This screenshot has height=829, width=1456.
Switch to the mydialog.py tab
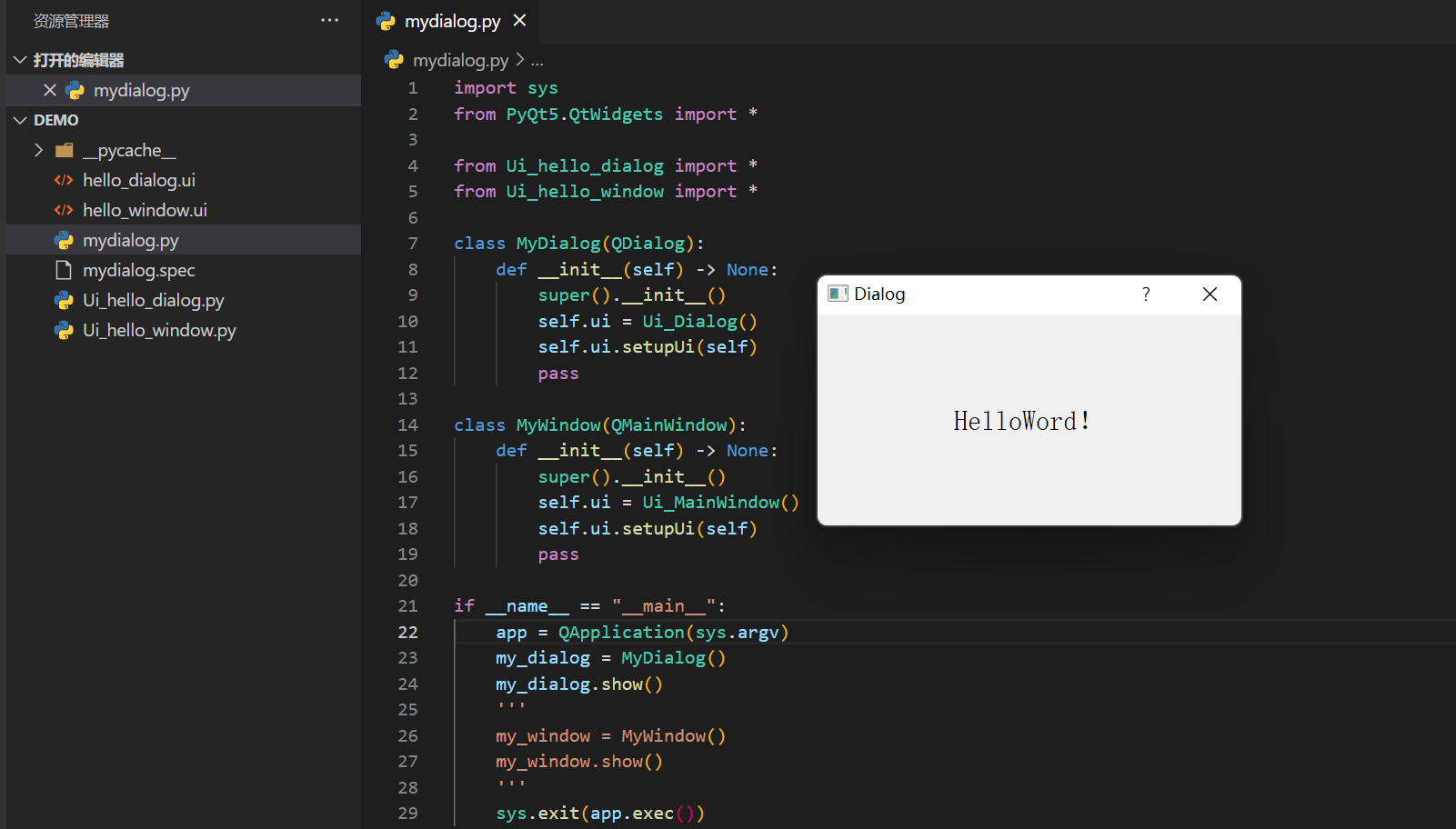(x=451, y=21)
